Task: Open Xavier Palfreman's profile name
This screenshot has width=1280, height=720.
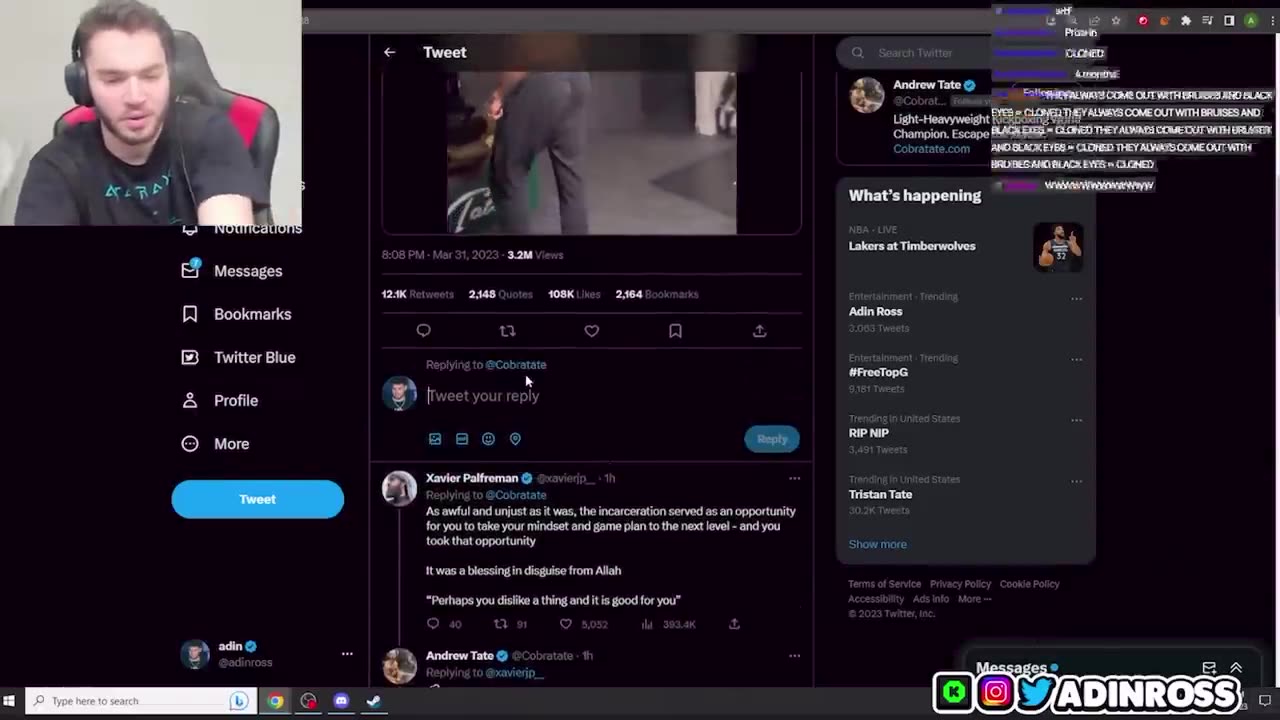Action: 472,478
